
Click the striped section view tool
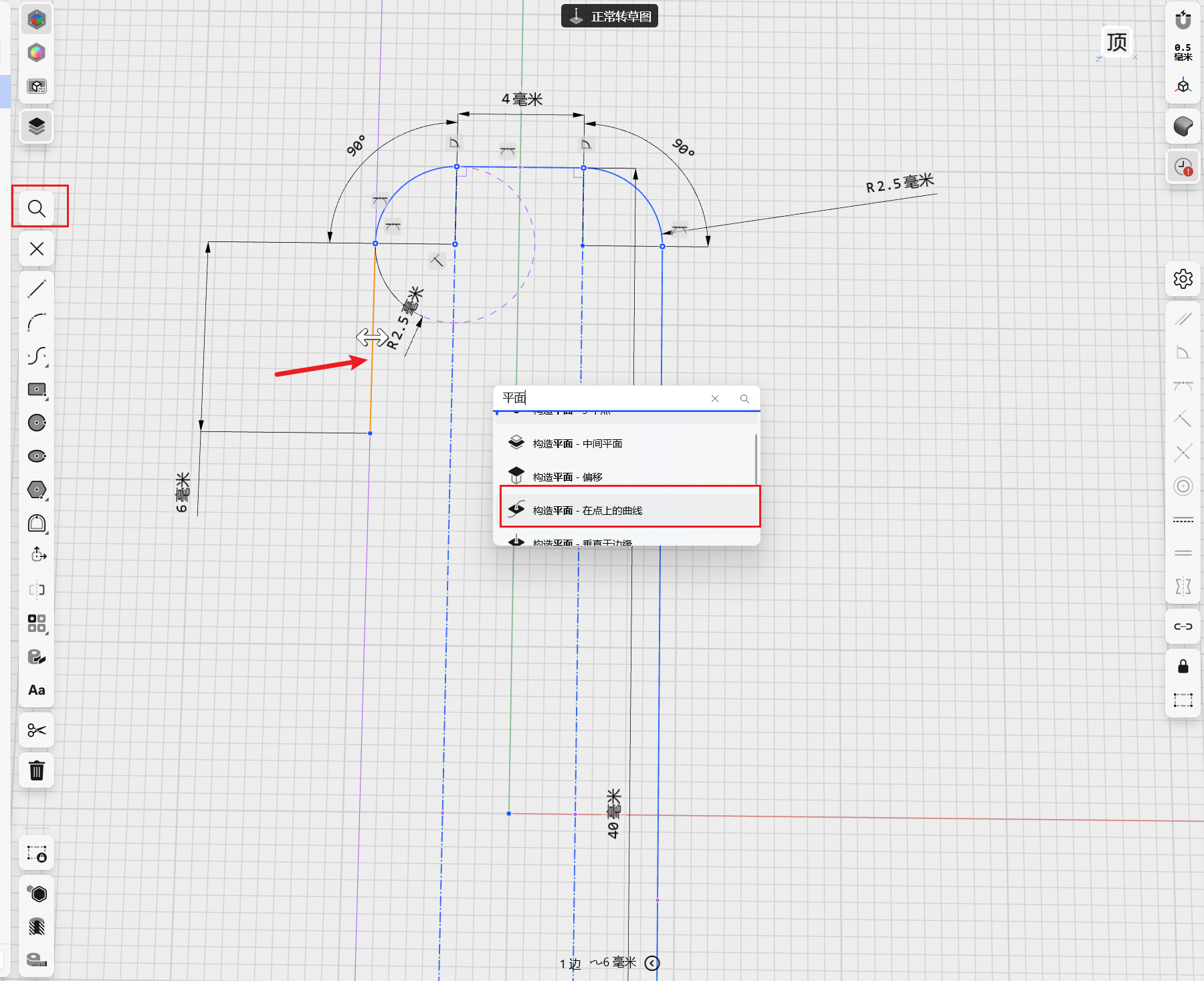pyautogui.click(x=37, y=927)
